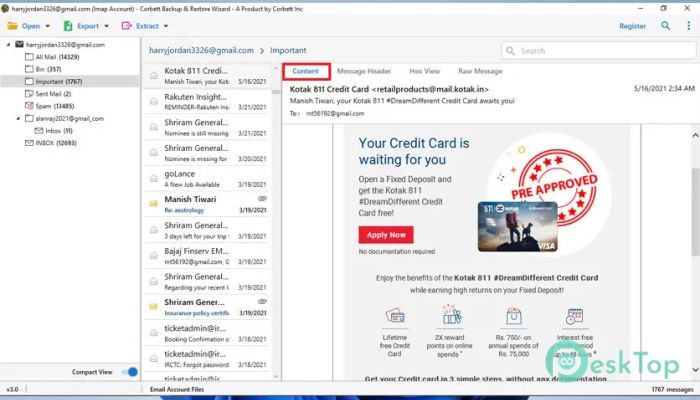Switch to the Raw Message tab
700x400 pixels.
click(x=480, y=71)
